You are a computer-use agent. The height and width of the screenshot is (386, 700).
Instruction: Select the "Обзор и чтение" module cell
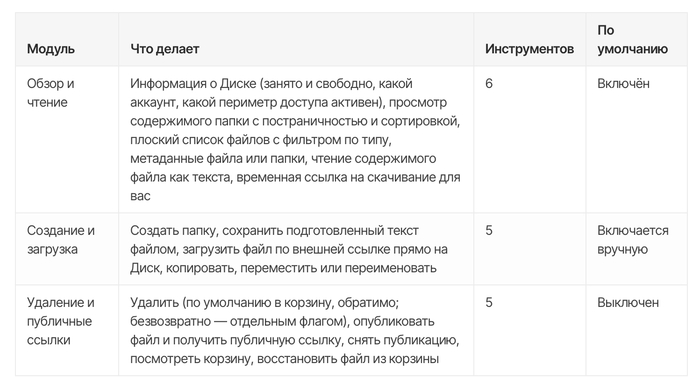click(50, 93)
